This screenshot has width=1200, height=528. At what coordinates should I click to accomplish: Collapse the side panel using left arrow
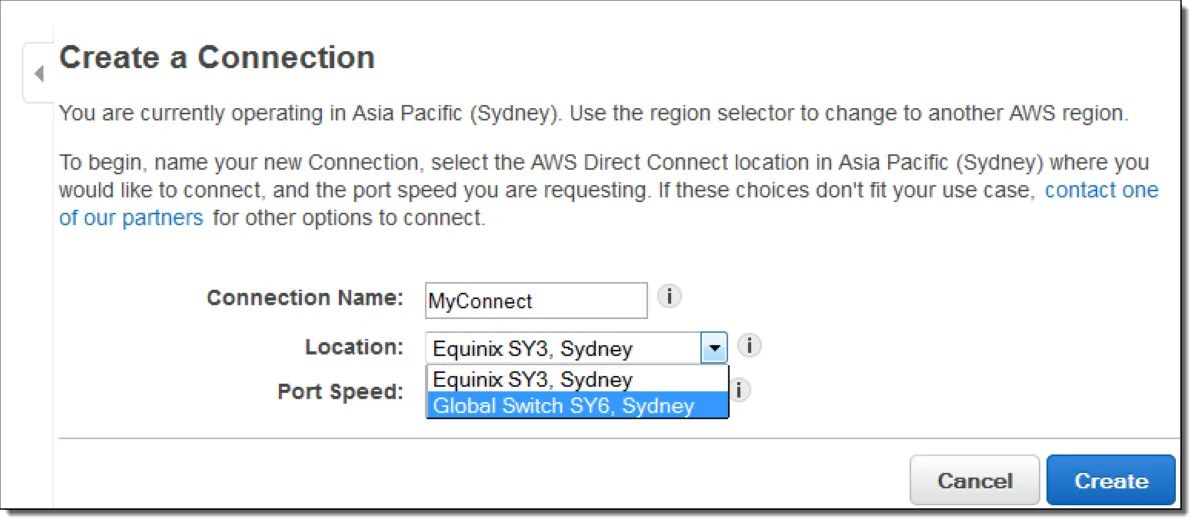click(x=39, y=74)
